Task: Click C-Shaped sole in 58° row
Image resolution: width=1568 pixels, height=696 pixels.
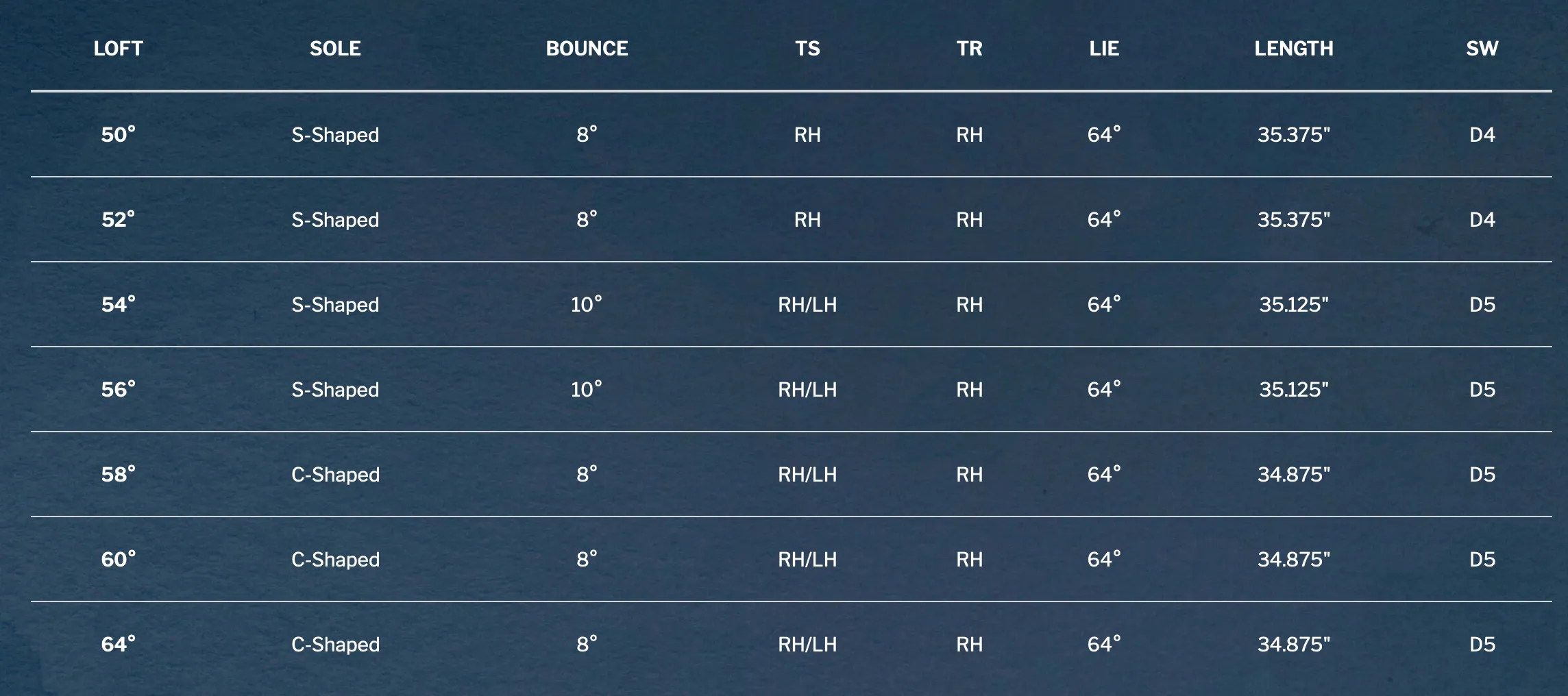Action: (x=335, y=475)
